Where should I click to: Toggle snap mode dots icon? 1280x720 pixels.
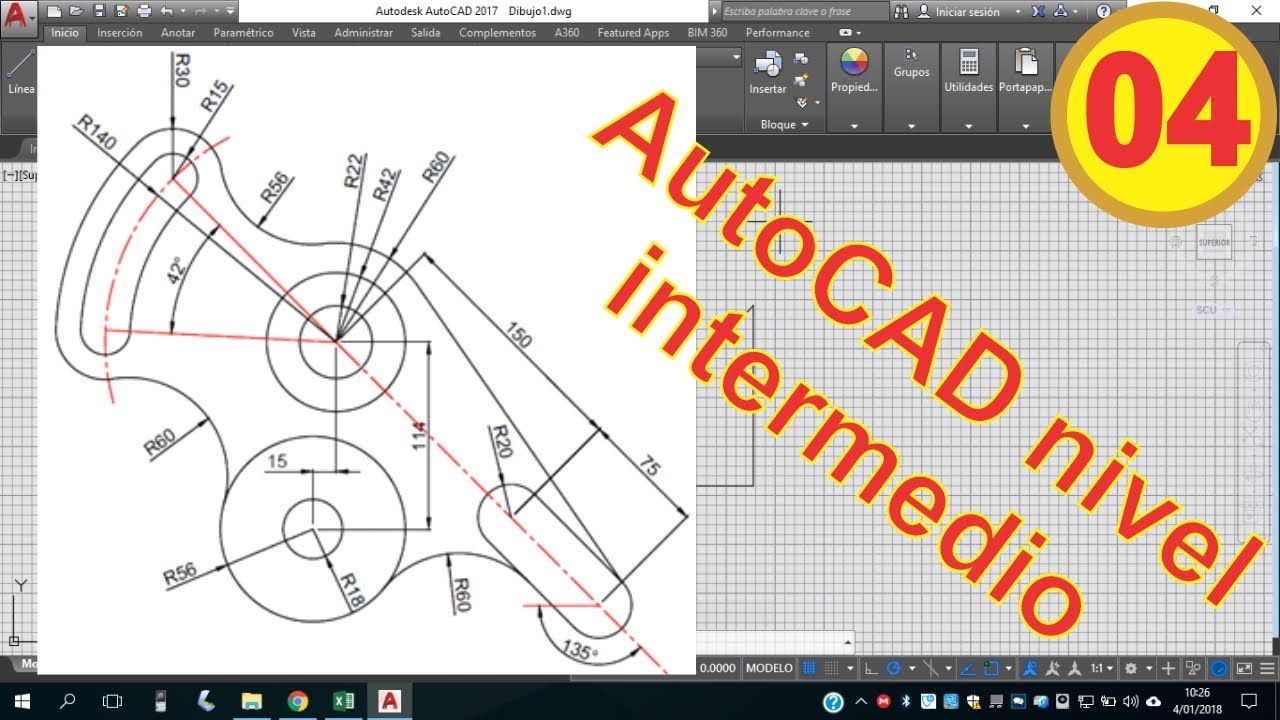(x=831, y=668)
